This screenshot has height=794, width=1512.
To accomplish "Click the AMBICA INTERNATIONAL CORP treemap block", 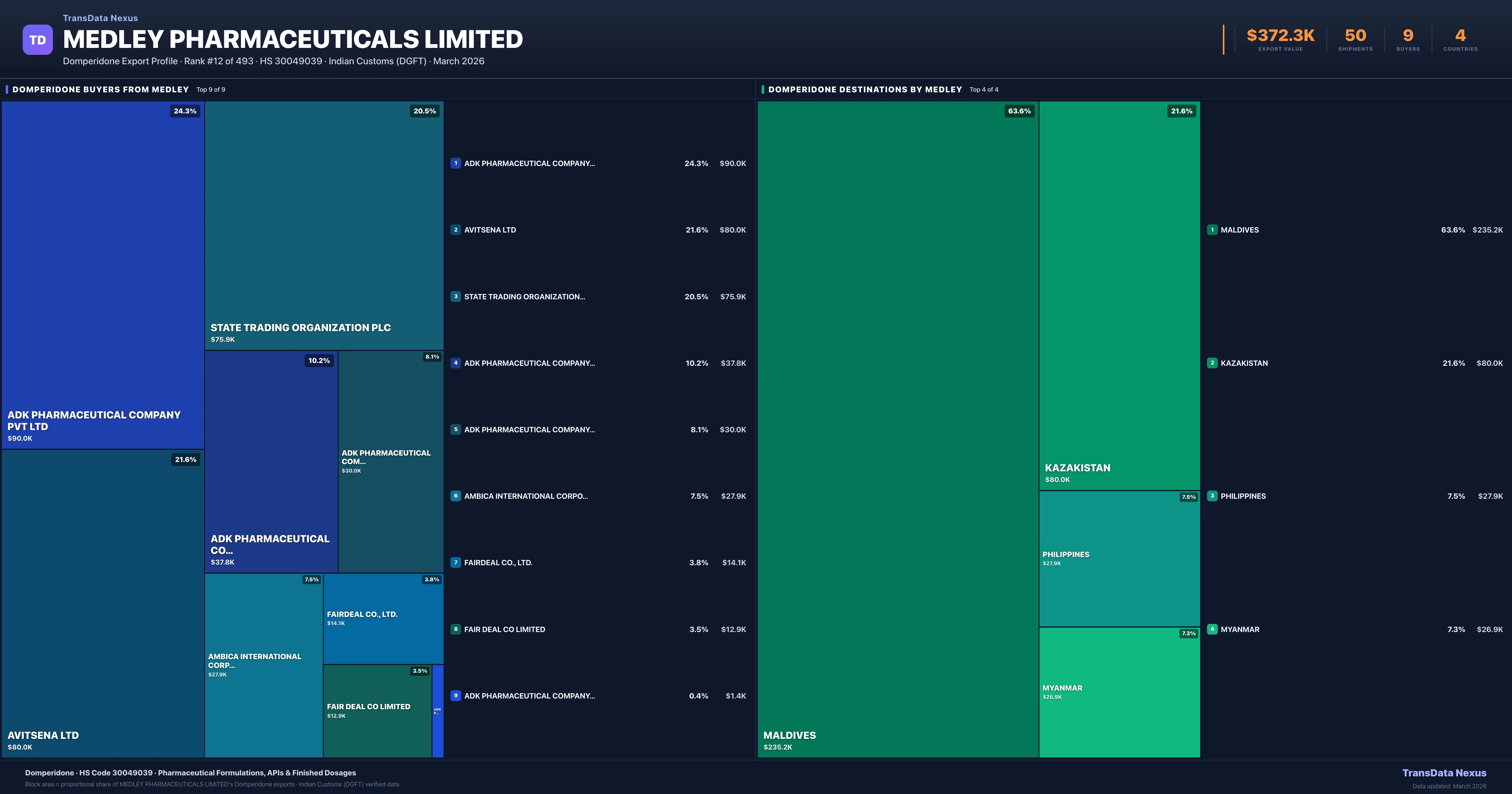I will [264, 665].
